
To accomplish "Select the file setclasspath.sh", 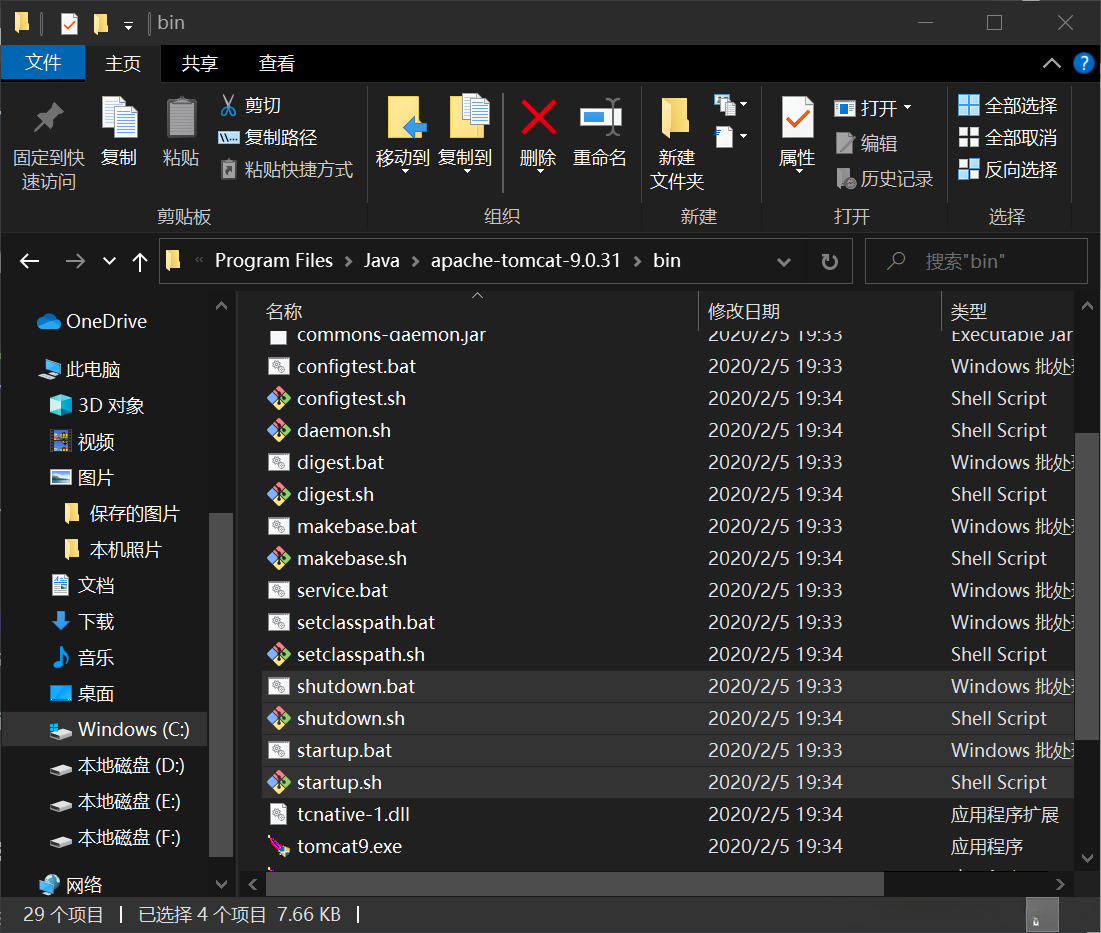I will 668,654.
